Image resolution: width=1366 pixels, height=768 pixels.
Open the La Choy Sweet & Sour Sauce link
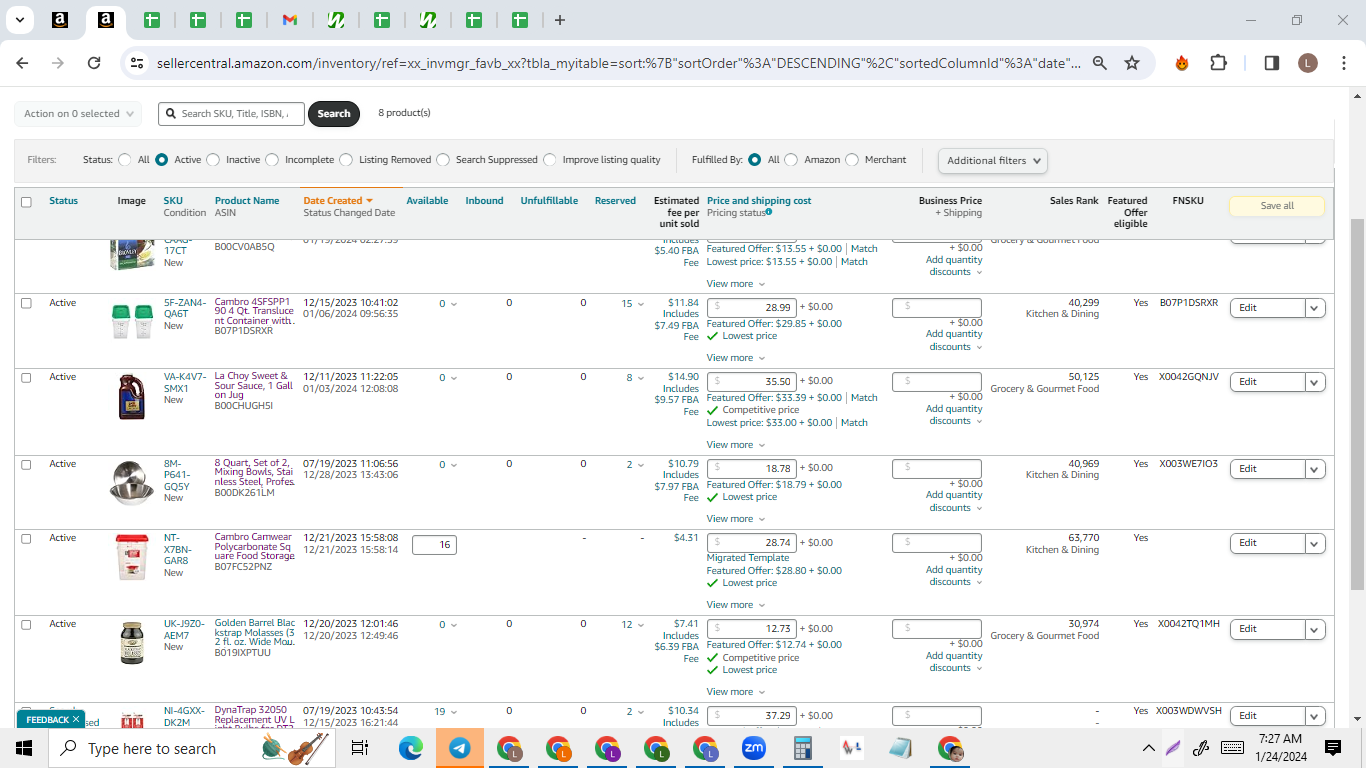[254, 388]
